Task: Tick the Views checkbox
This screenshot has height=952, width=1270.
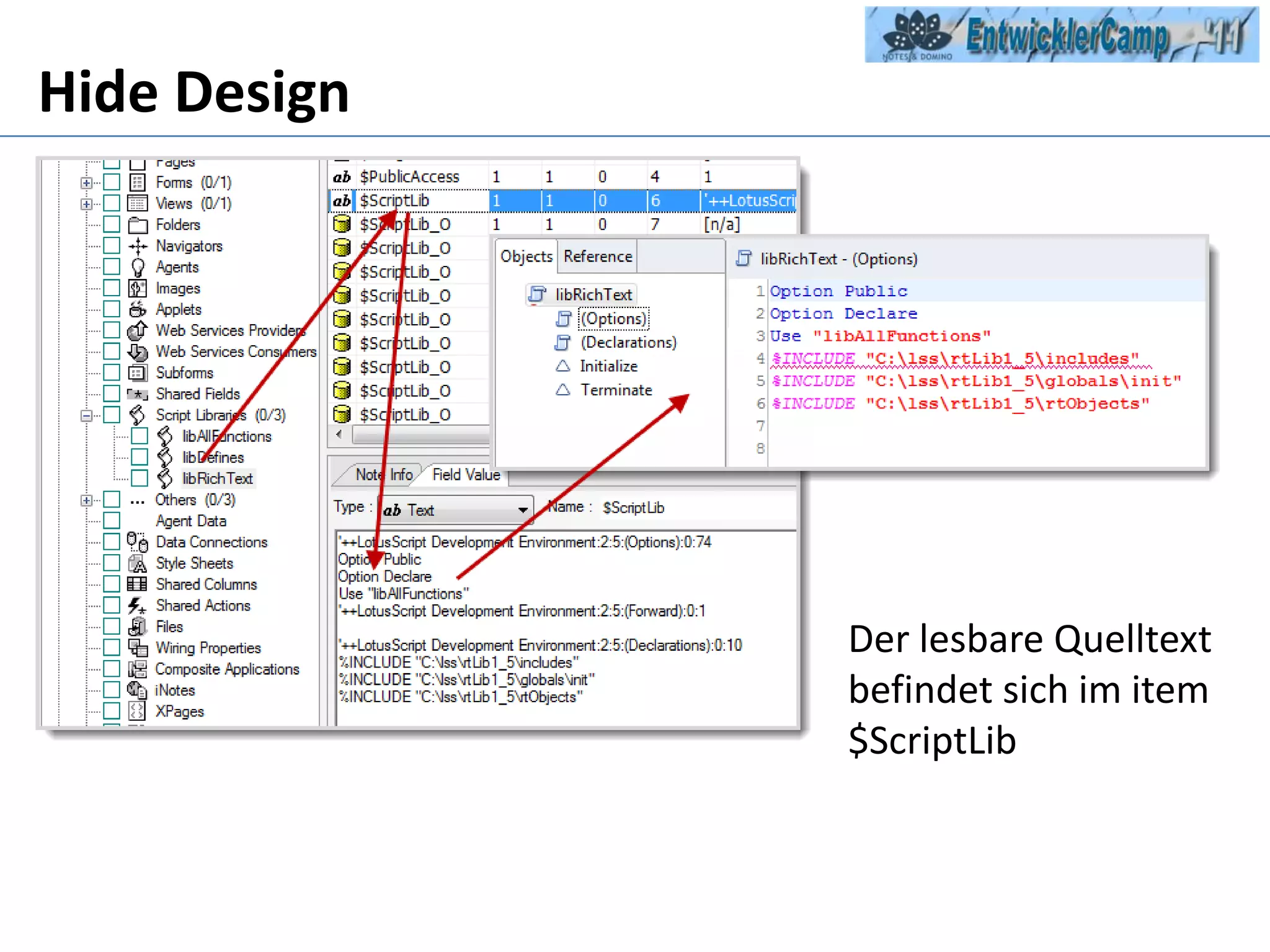Action: 112,203
